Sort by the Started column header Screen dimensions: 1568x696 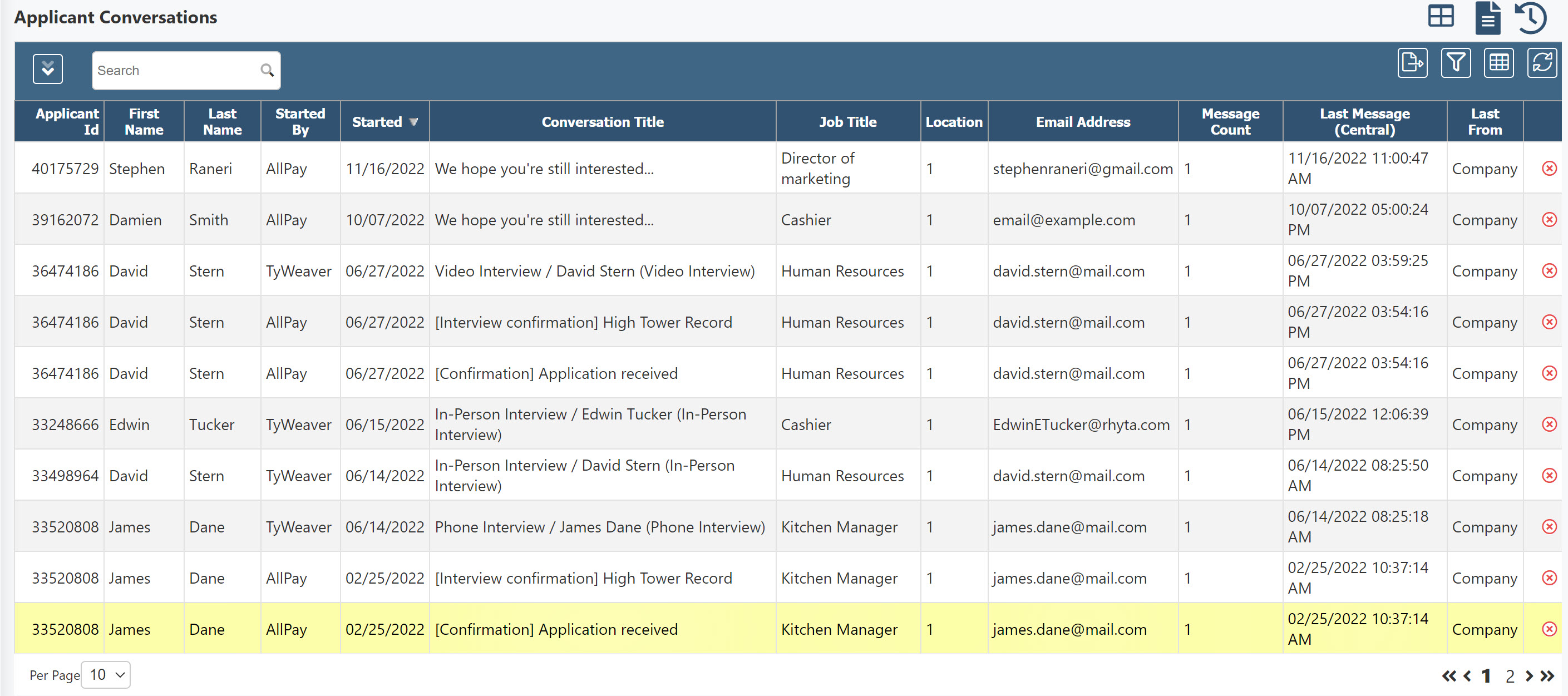[384, 122]
